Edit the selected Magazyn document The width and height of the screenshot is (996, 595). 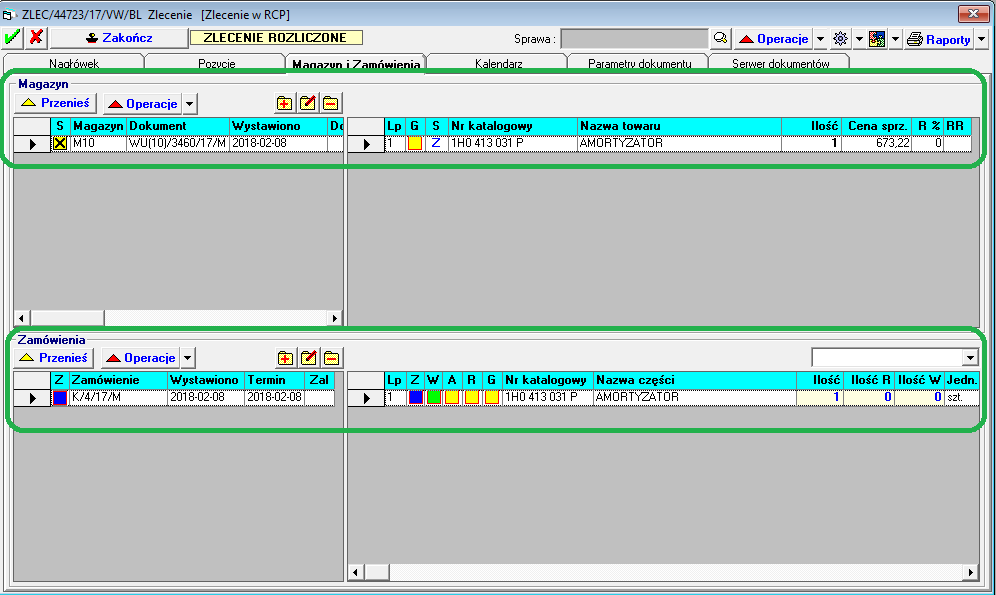tap(308, 103)
